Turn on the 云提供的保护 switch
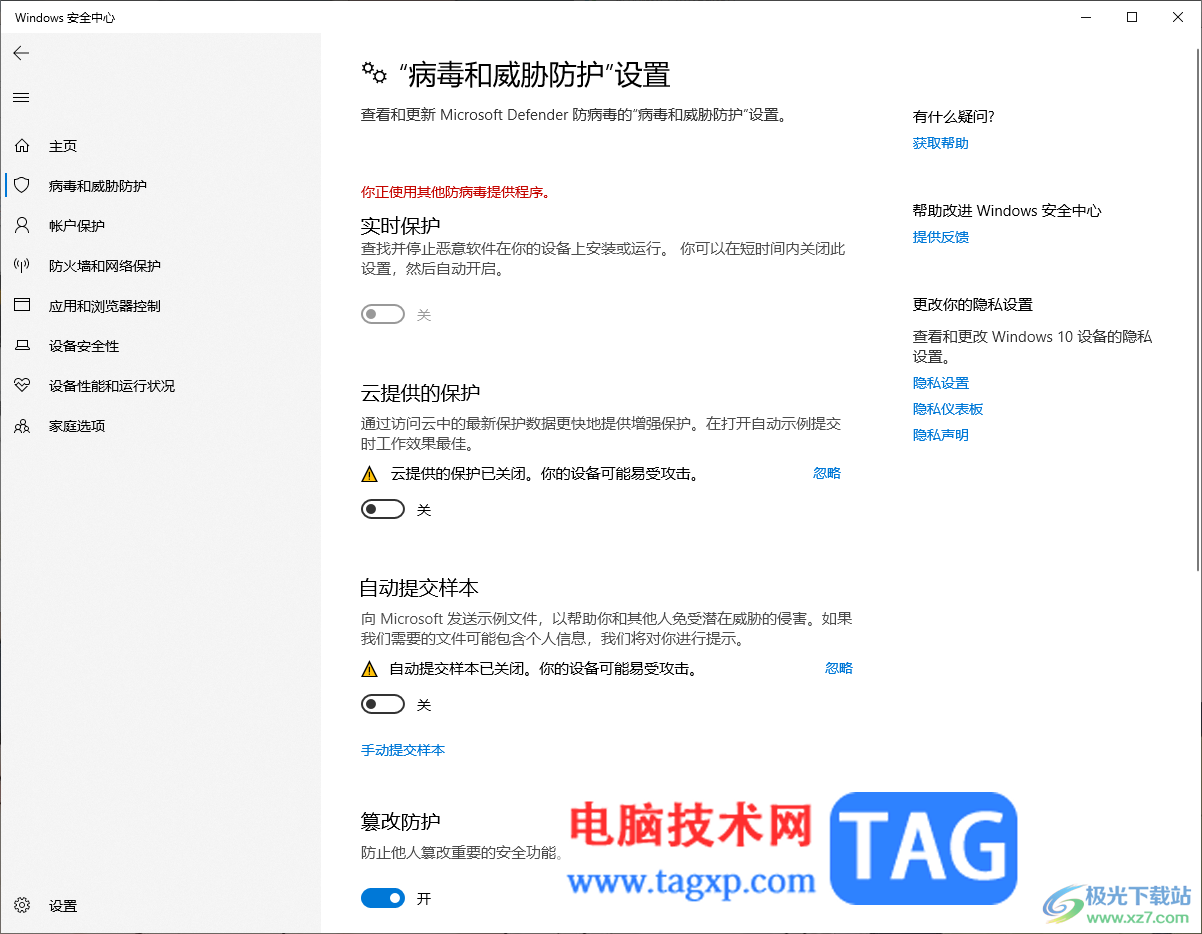Viewport: 1202px width, 934px height. click(383, 510)
